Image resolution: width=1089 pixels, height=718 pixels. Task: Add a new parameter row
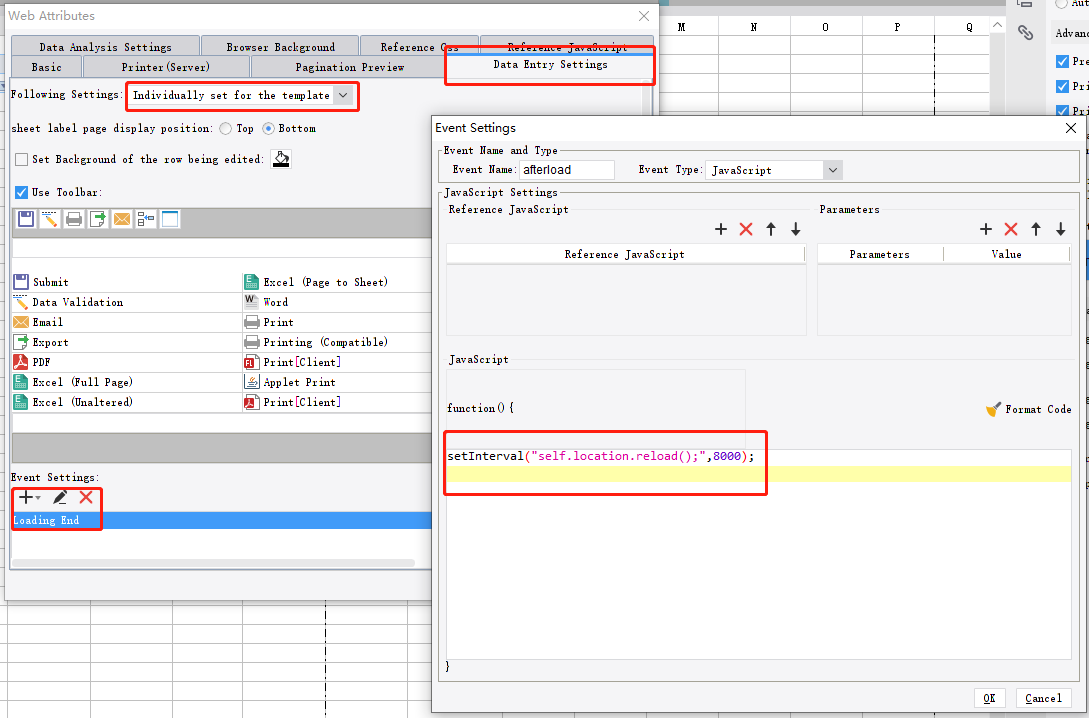pos(986,229)
